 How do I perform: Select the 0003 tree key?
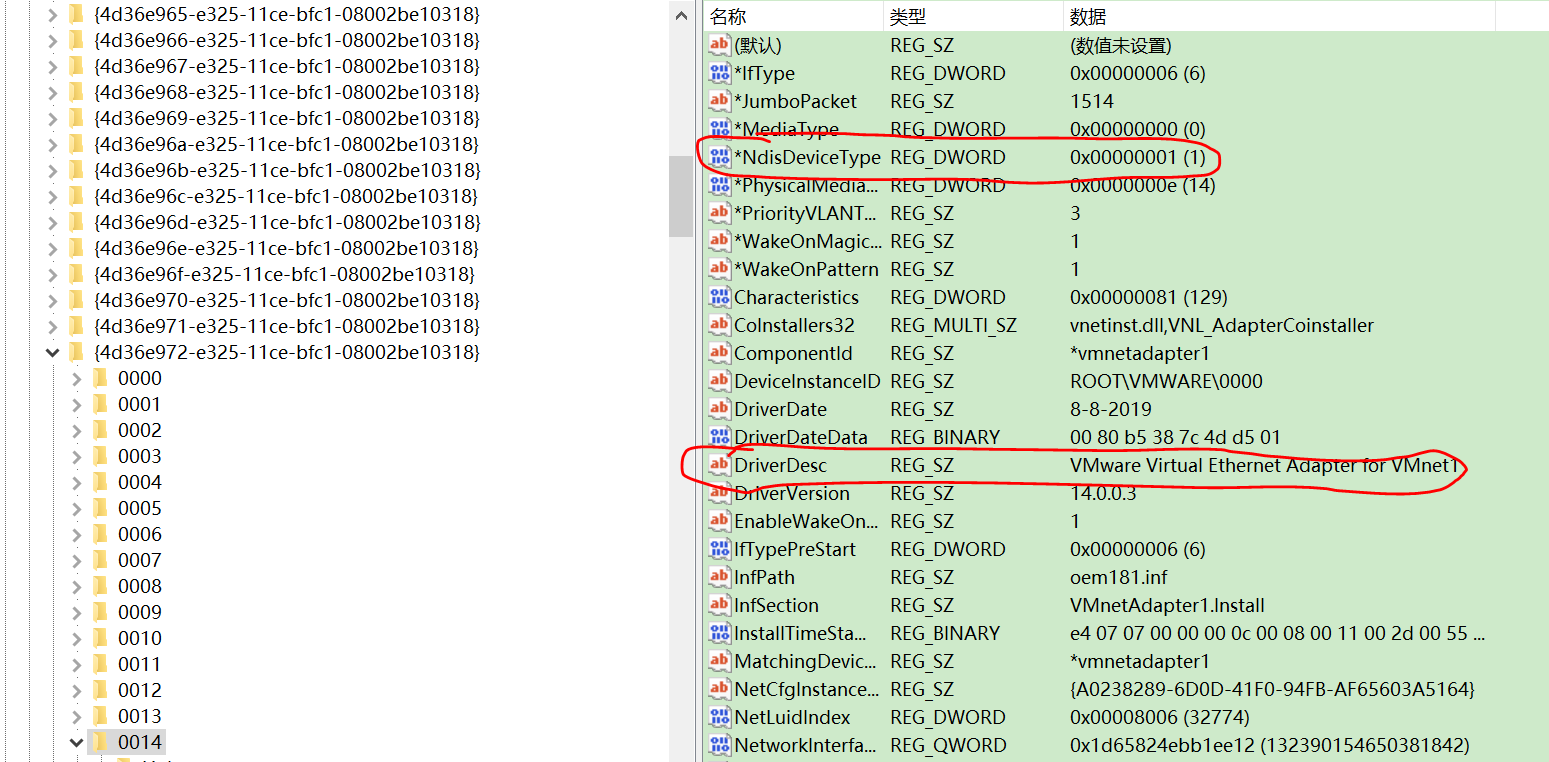[139, 456]
